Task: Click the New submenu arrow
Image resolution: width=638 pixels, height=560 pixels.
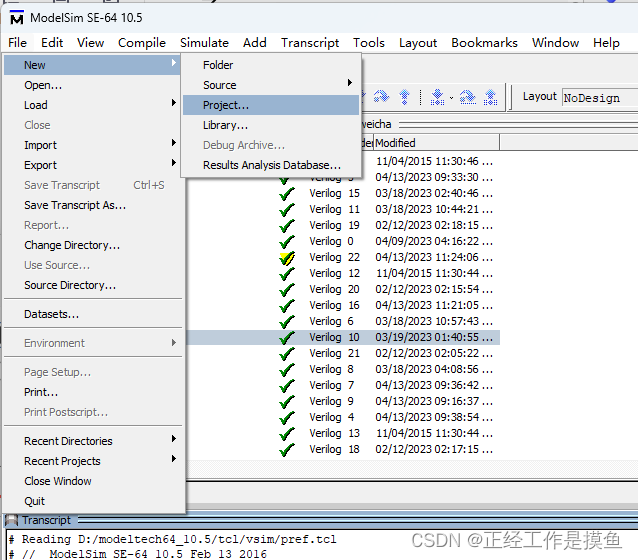Action: 174,62
